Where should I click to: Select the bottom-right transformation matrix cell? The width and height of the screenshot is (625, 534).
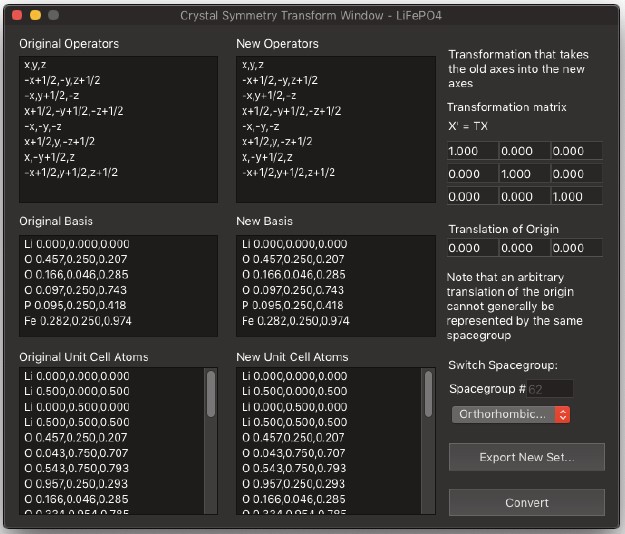coord(577,197)
